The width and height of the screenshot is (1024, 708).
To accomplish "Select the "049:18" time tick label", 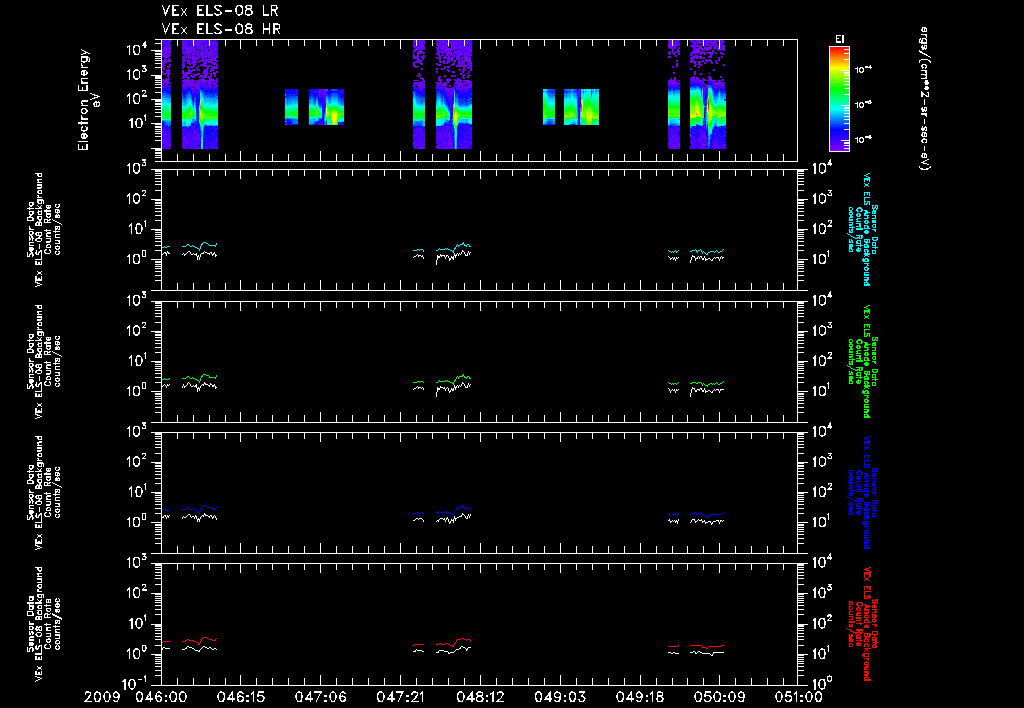I will pos(641,698).
